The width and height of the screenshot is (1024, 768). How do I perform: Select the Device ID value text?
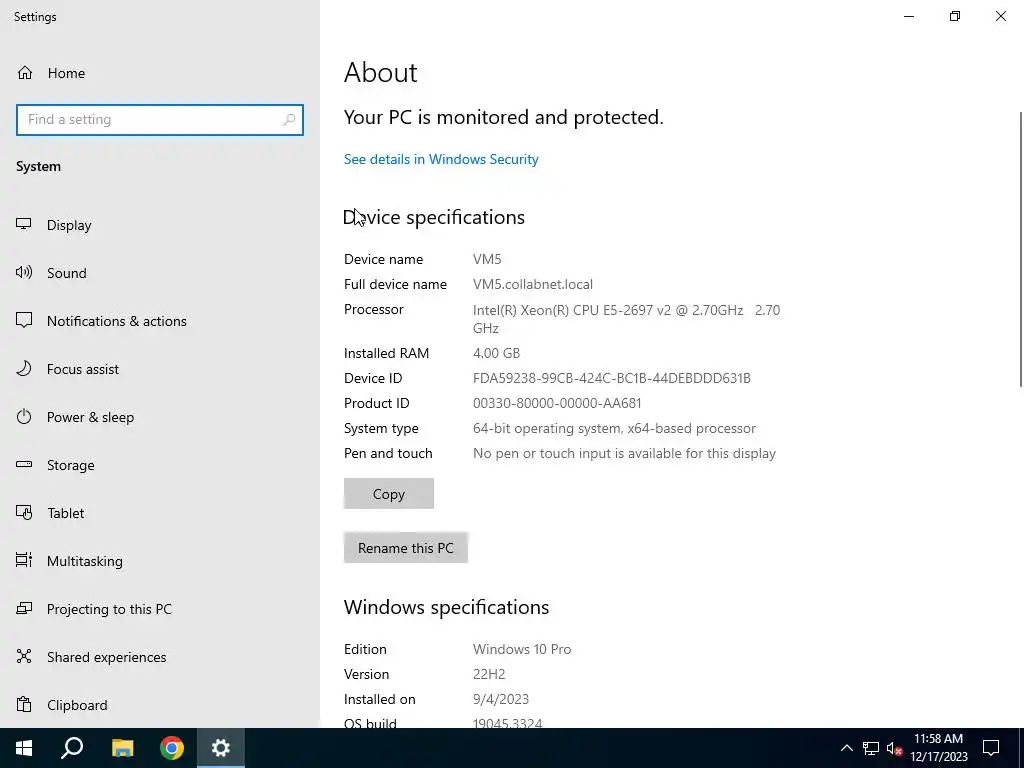[x=612, y=378]
